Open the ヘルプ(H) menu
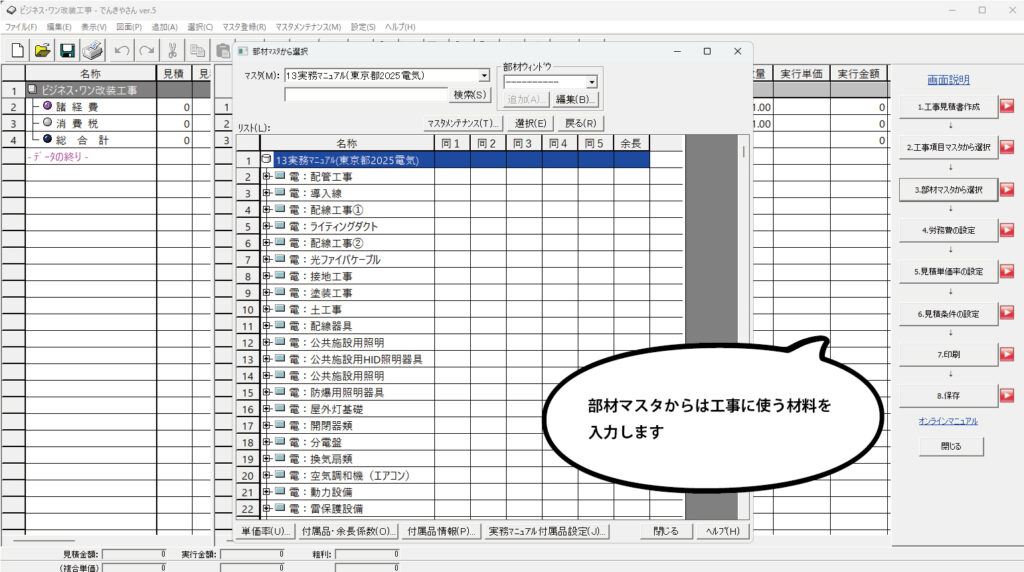The image size is (1024, 572). 400,27
